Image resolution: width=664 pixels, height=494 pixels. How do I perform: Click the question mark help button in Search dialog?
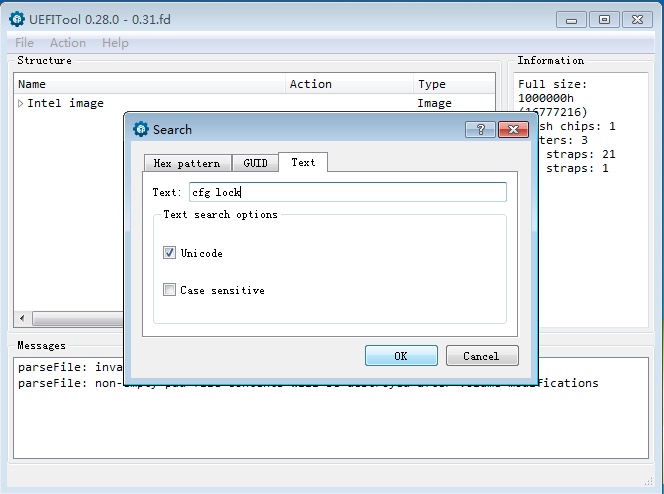(480, 130)
